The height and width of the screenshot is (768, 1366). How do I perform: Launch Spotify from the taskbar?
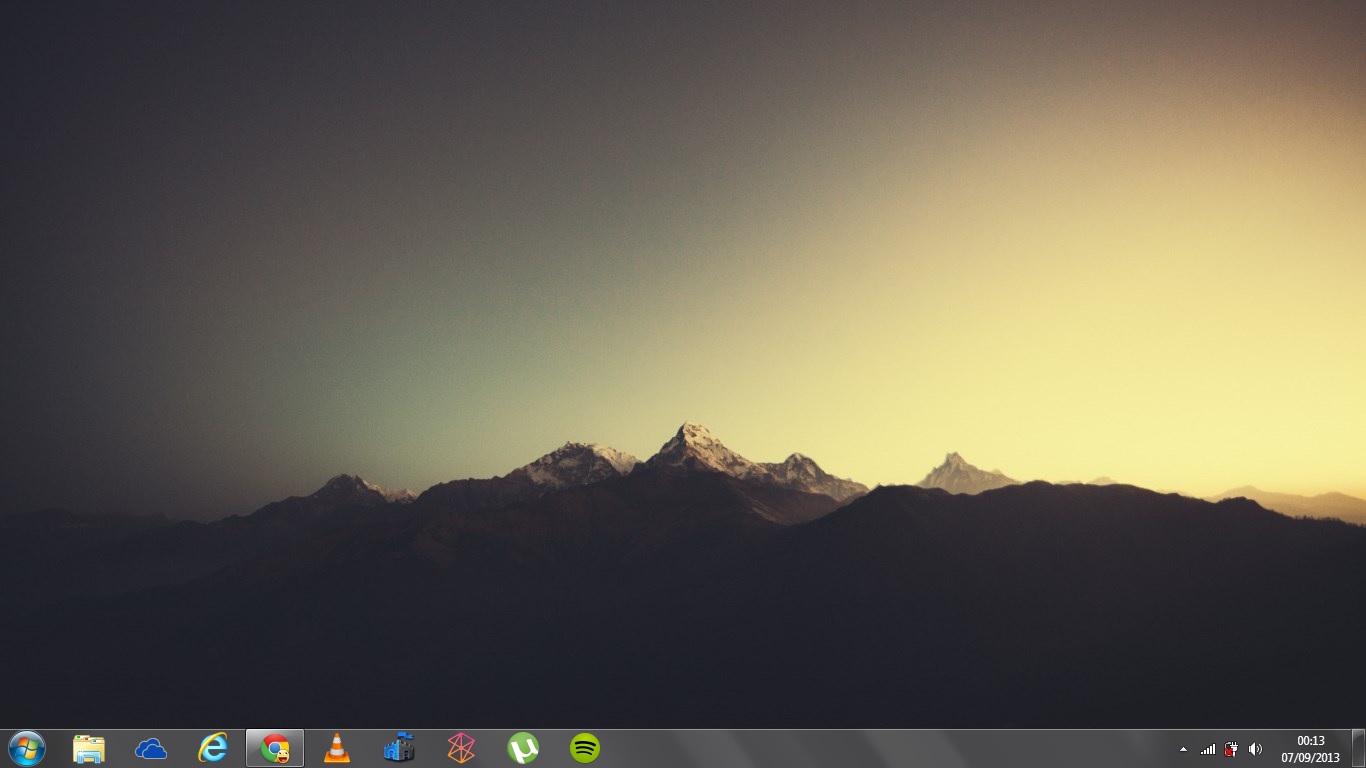coord(585,748)
